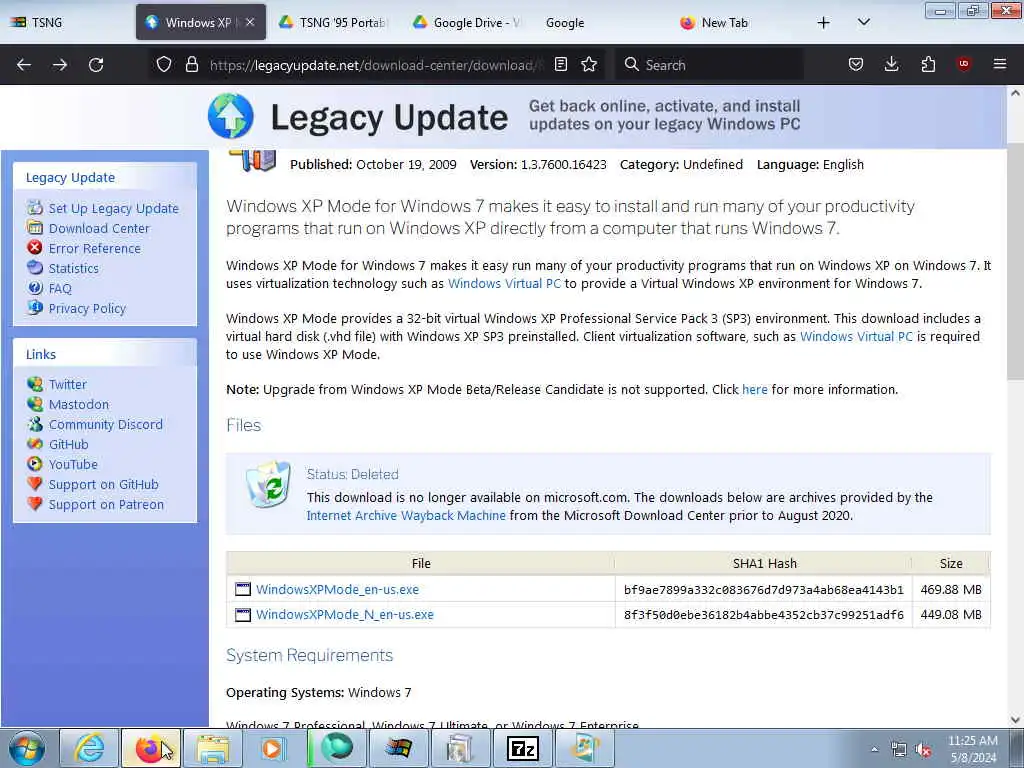Click the Error Reference red X icon
This screenshot has width=1024, height=768.
point(35,248)
